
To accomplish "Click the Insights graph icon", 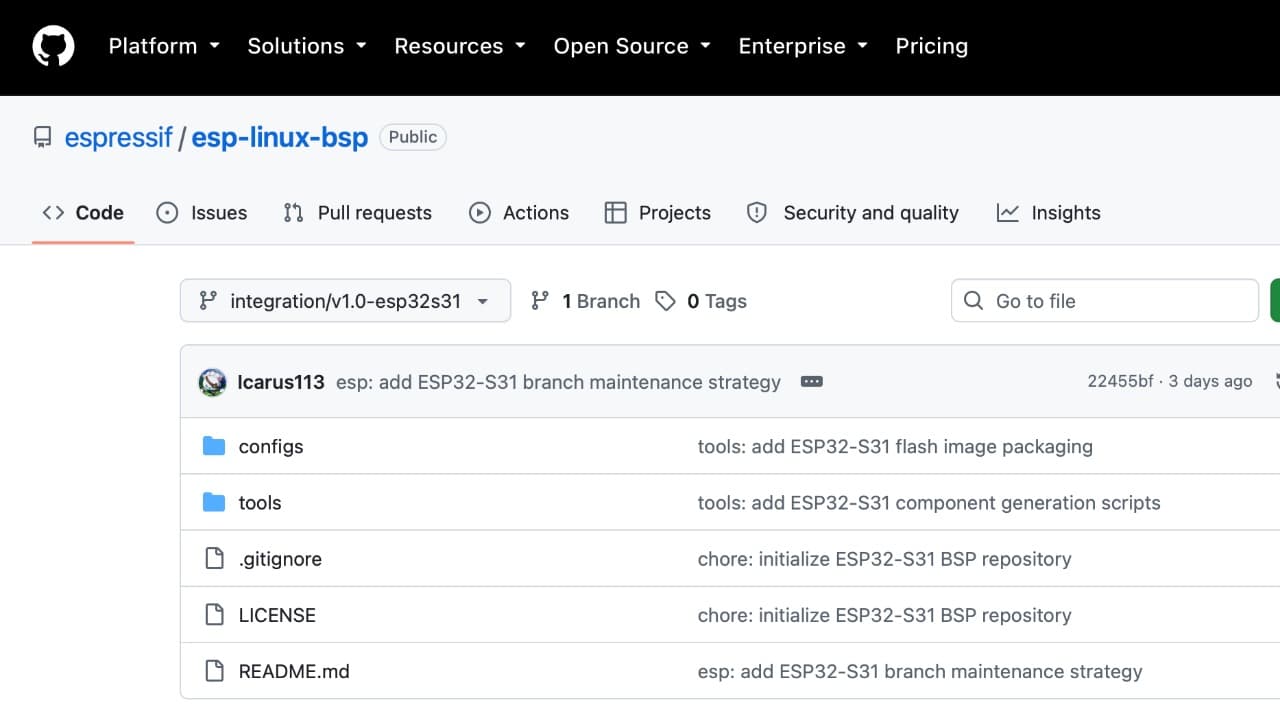I will pos(1008,213).
